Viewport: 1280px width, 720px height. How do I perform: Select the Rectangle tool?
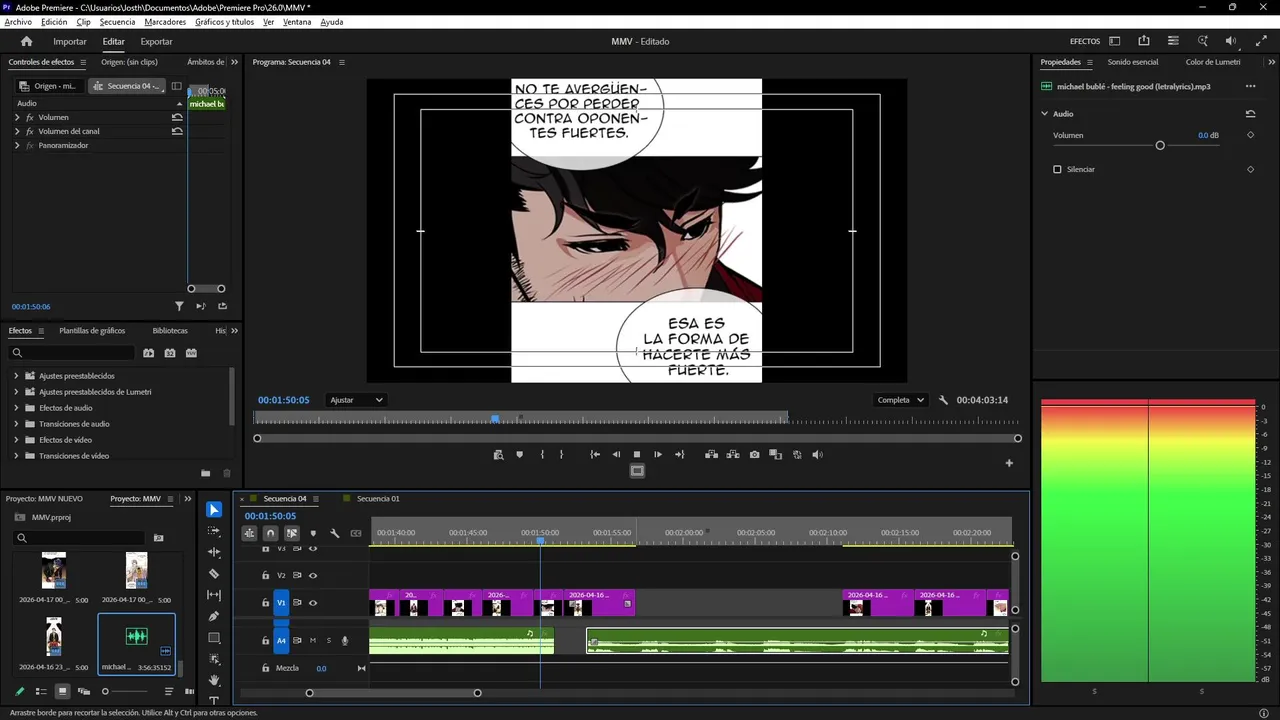[x=214, y=638]
